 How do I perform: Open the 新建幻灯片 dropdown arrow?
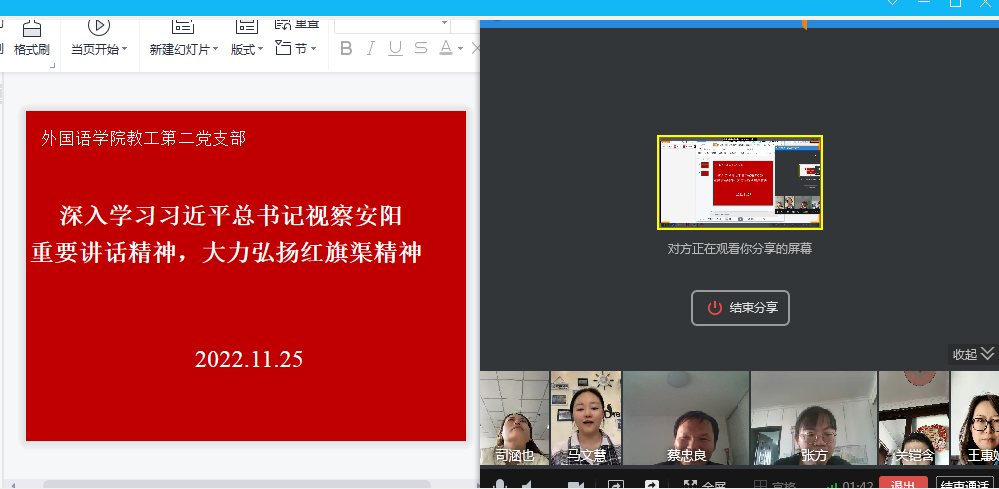click(216, 49)
